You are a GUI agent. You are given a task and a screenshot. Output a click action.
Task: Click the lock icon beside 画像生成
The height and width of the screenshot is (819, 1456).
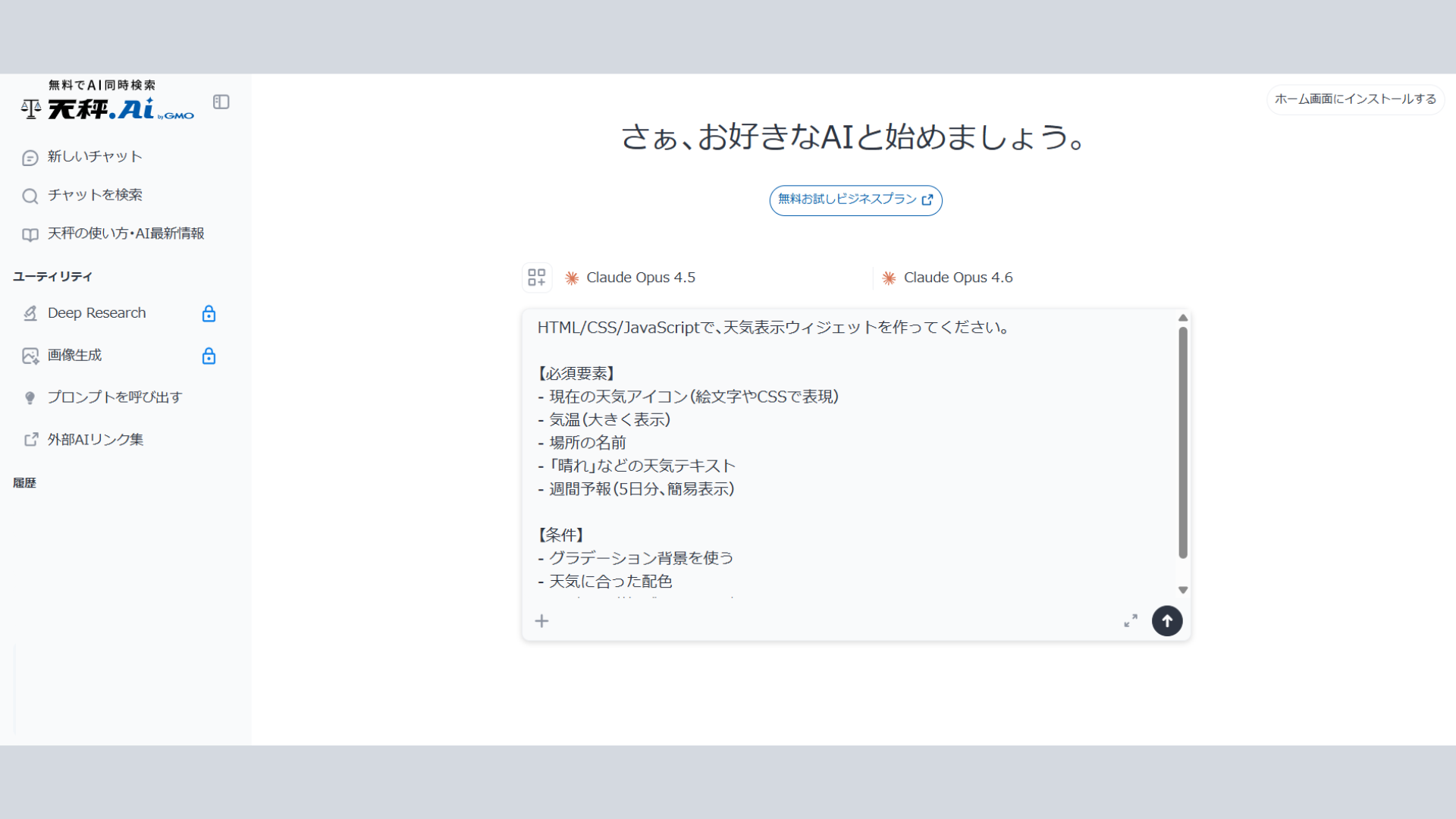click(209, 356)
